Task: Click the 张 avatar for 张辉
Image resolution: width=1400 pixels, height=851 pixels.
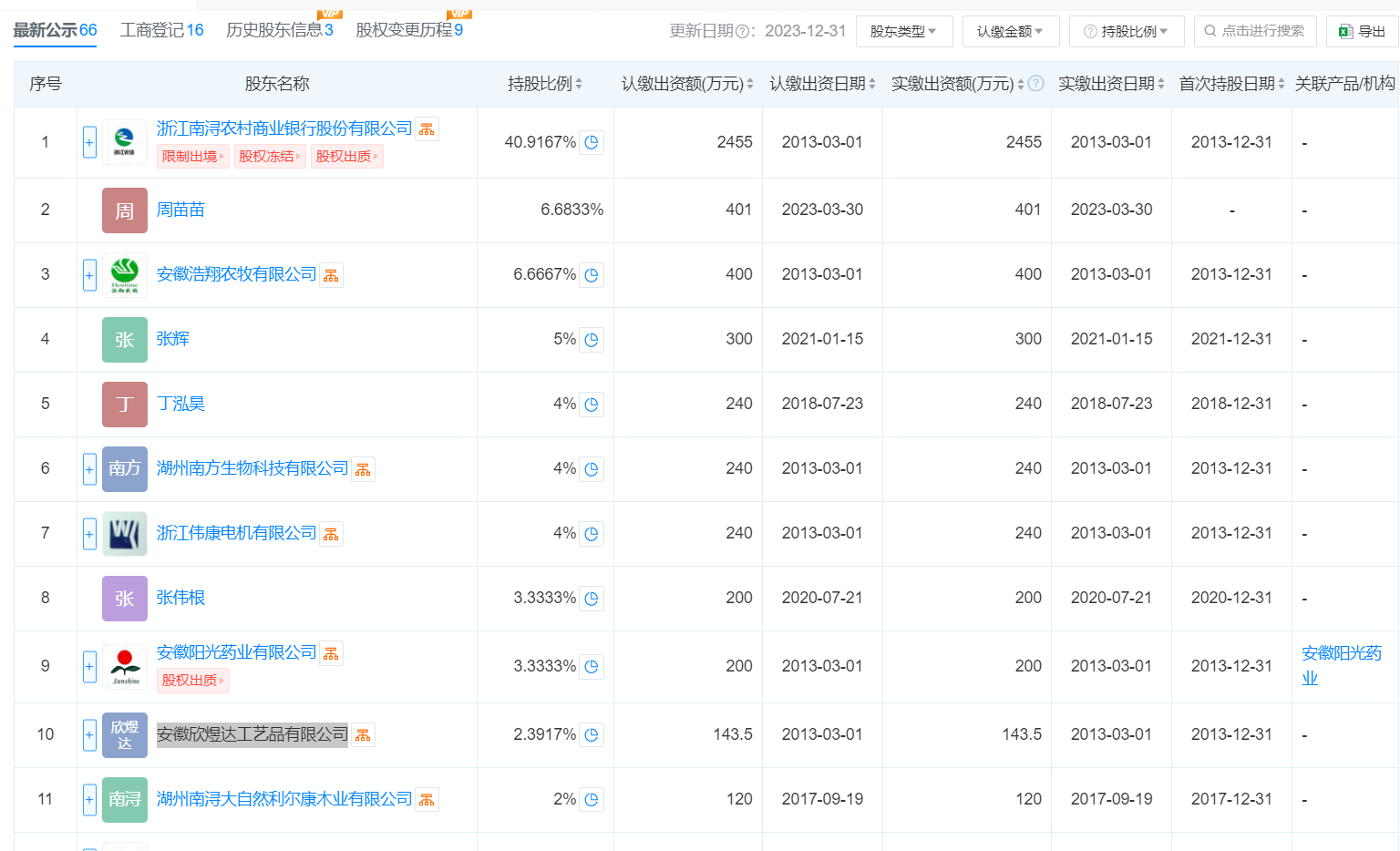Action: point(125,340)
